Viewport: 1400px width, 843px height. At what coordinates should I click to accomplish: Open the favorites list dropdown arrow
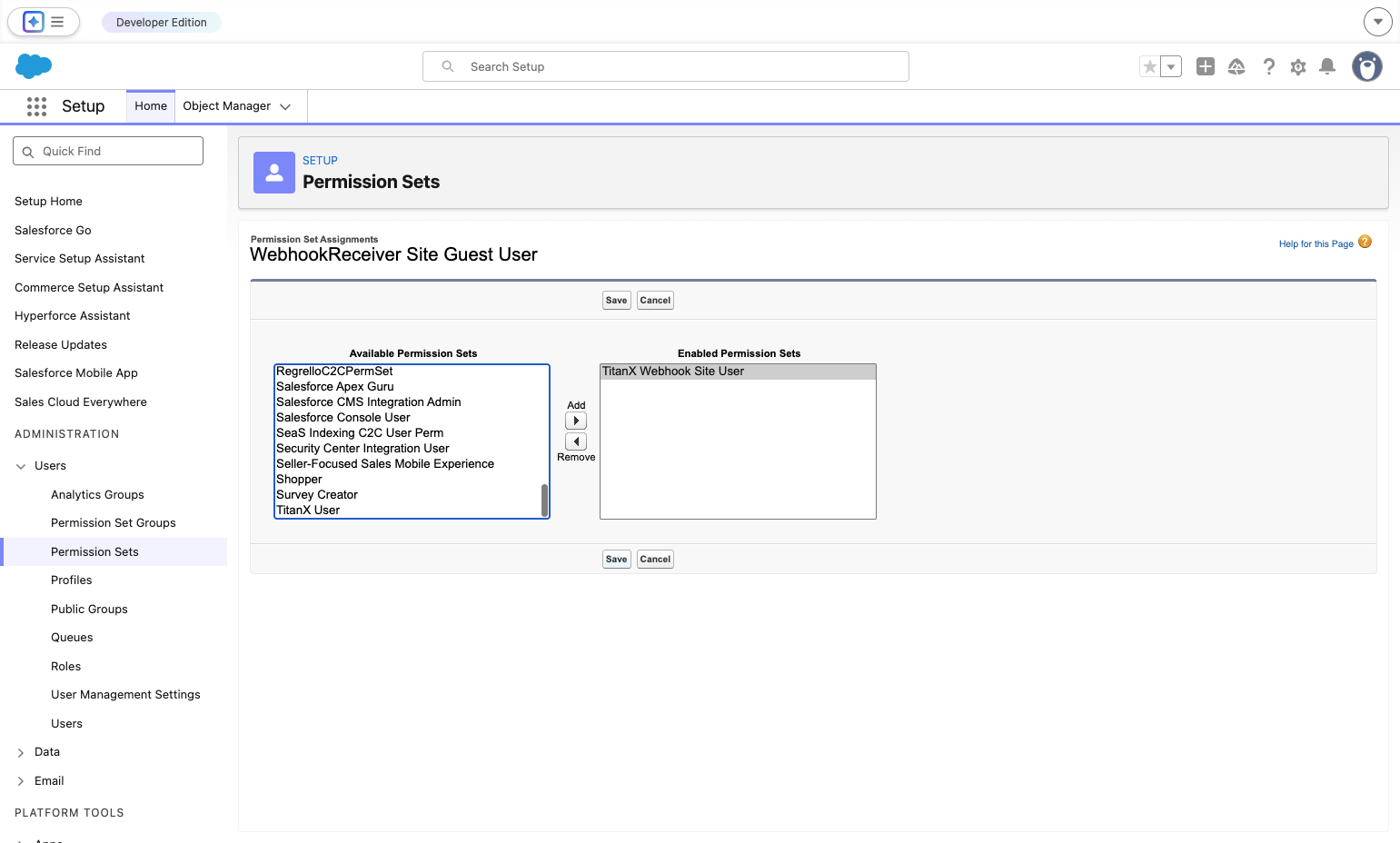tap(1171, 66)
